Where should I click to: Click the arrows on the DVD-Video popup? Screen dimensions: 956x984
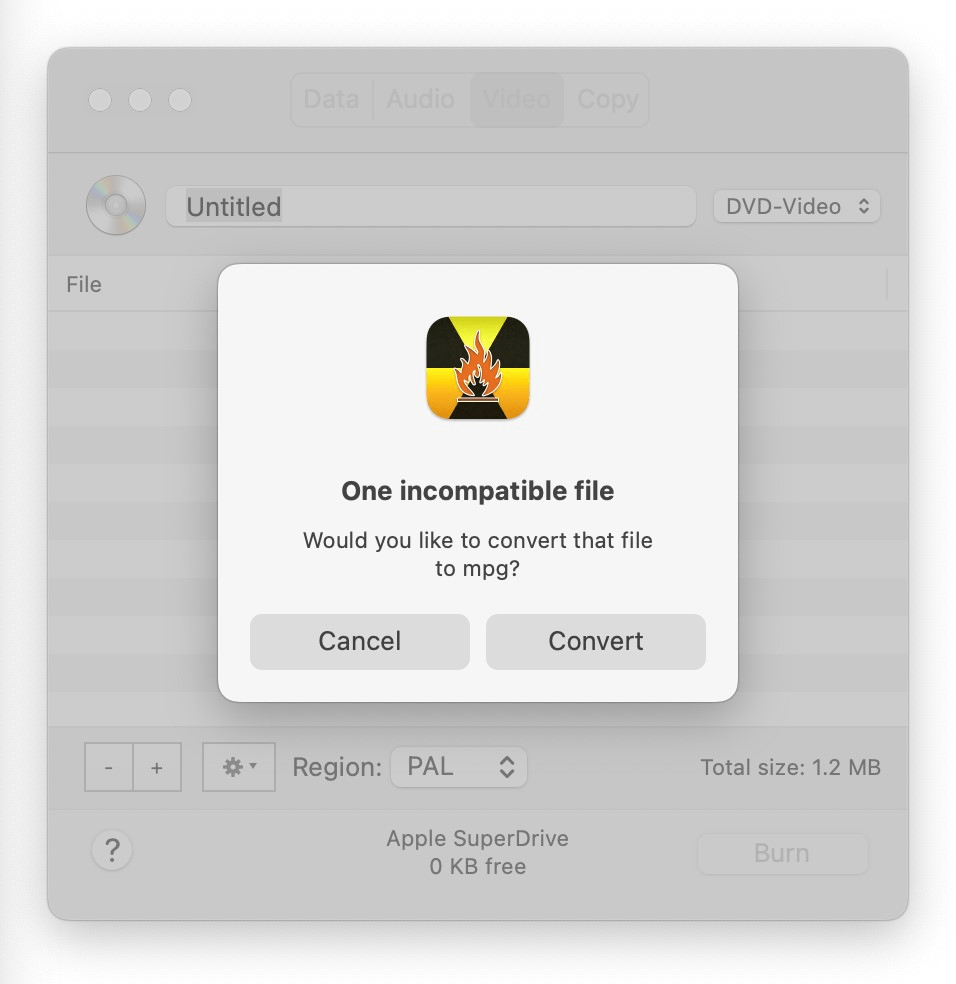[864, 206]
